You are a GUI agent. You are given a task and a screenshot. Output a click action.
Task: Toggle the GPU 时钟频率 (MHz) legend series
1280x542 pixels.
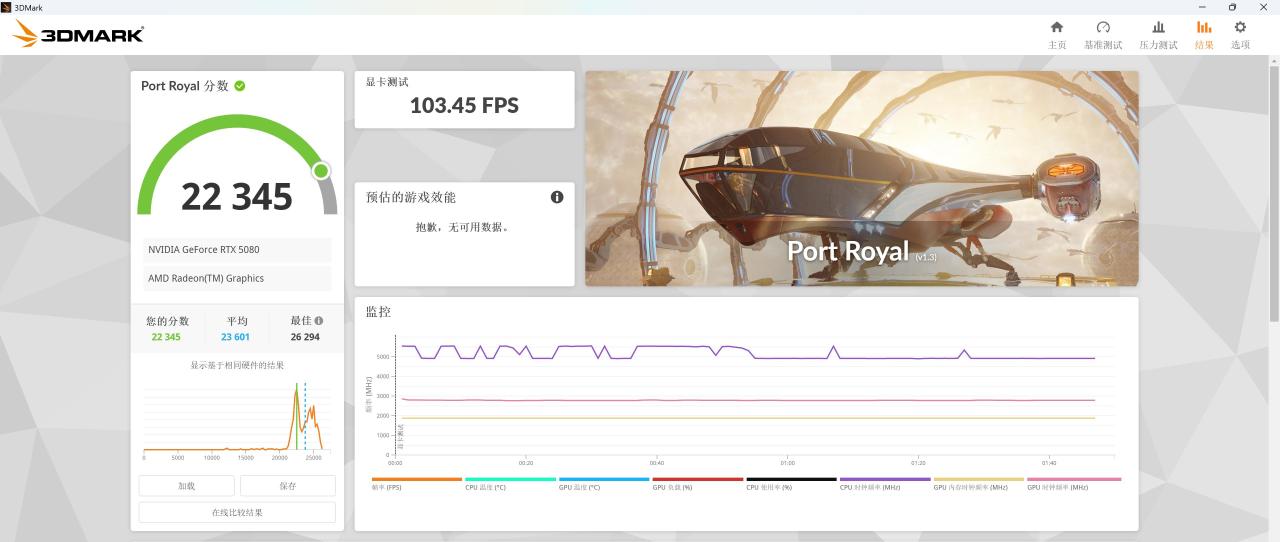tap(1073, 484)
